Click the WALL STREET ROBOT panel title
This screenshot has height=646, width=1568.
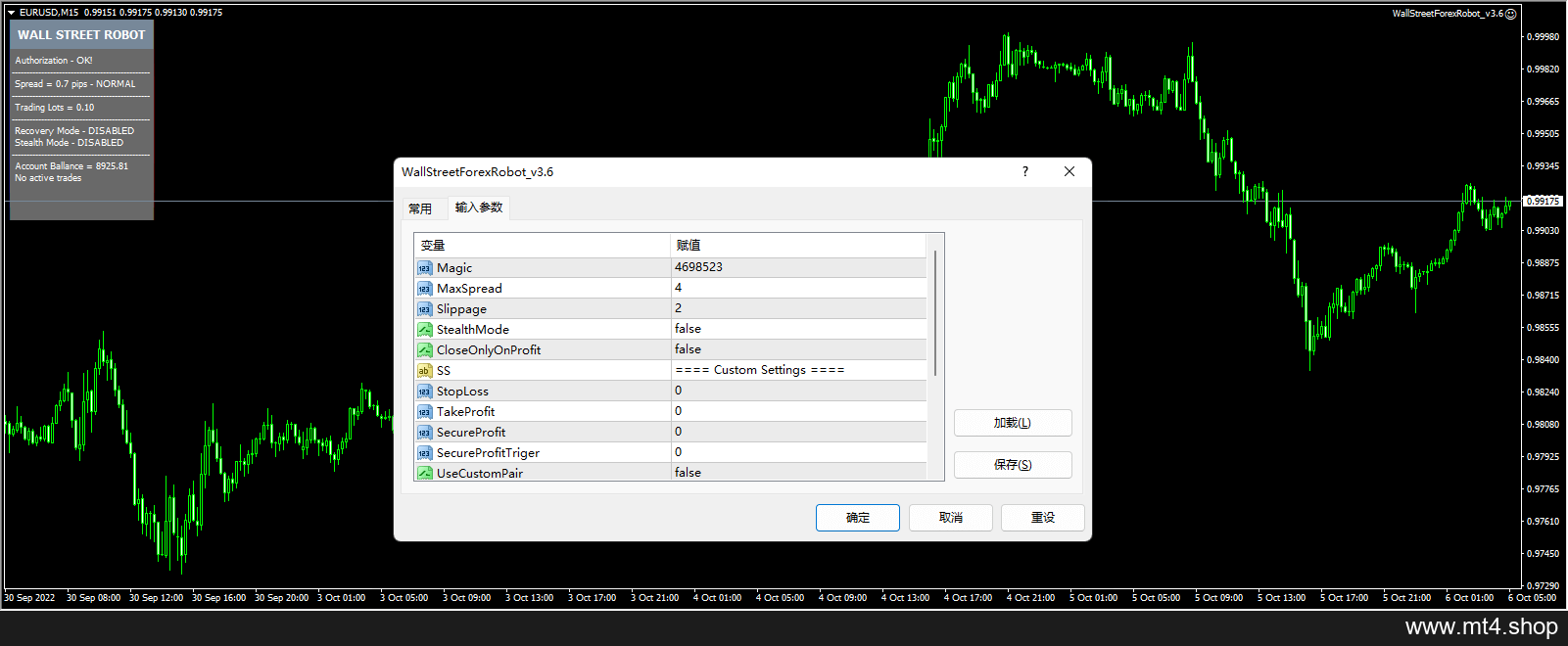[x=81, y=35]
